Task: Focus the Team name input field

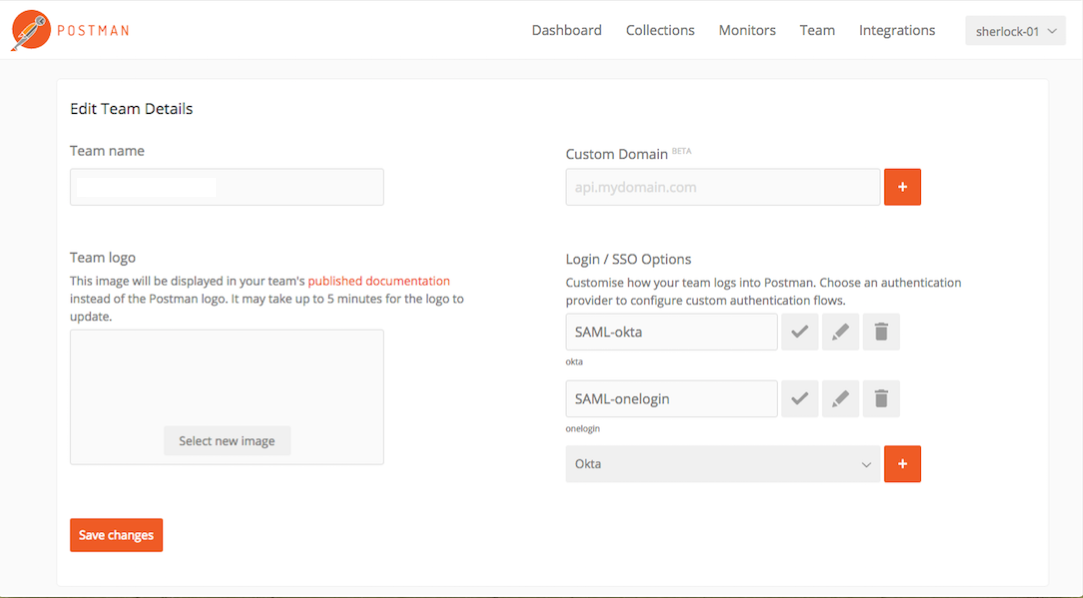Action: [227, 187]
